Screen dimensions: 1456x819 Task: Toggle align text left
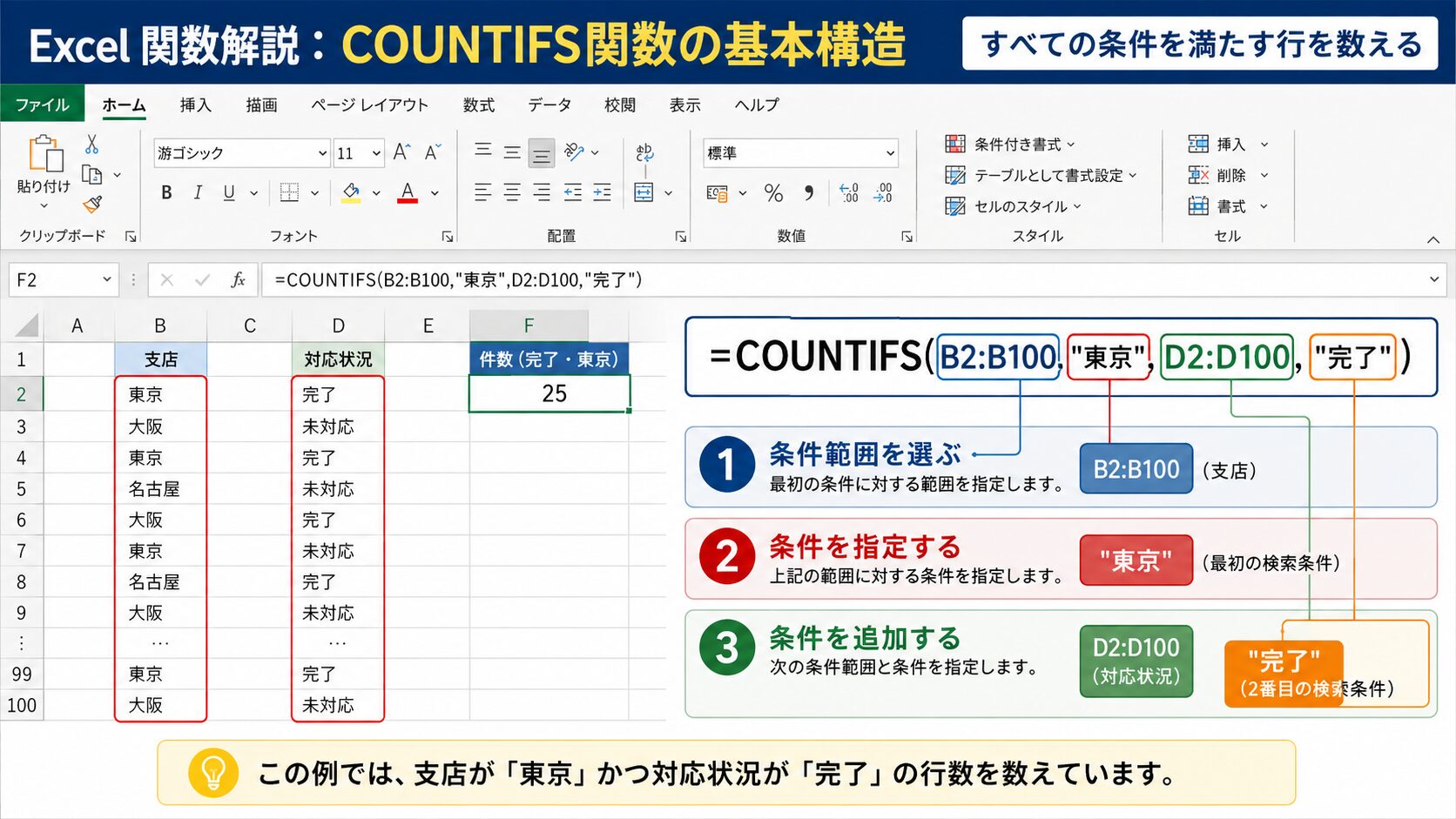483,192
